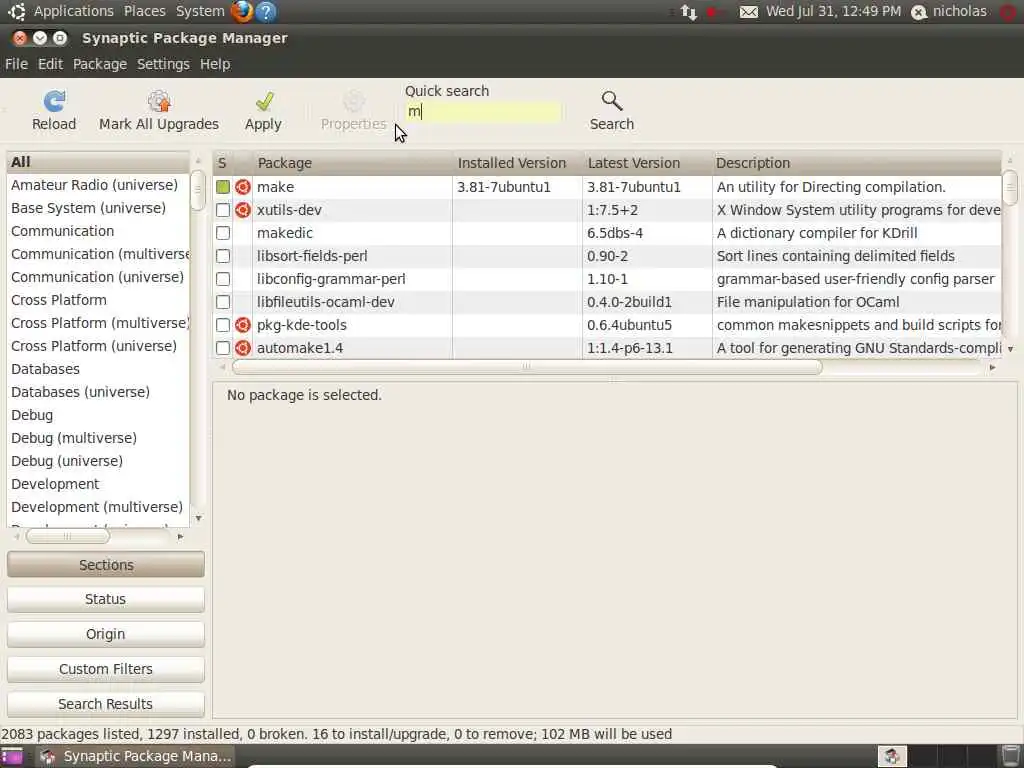Viewport: 1024px width, 768px height.
Task: Click the package list right scroll arrow
Action: [x=993, y=368]
